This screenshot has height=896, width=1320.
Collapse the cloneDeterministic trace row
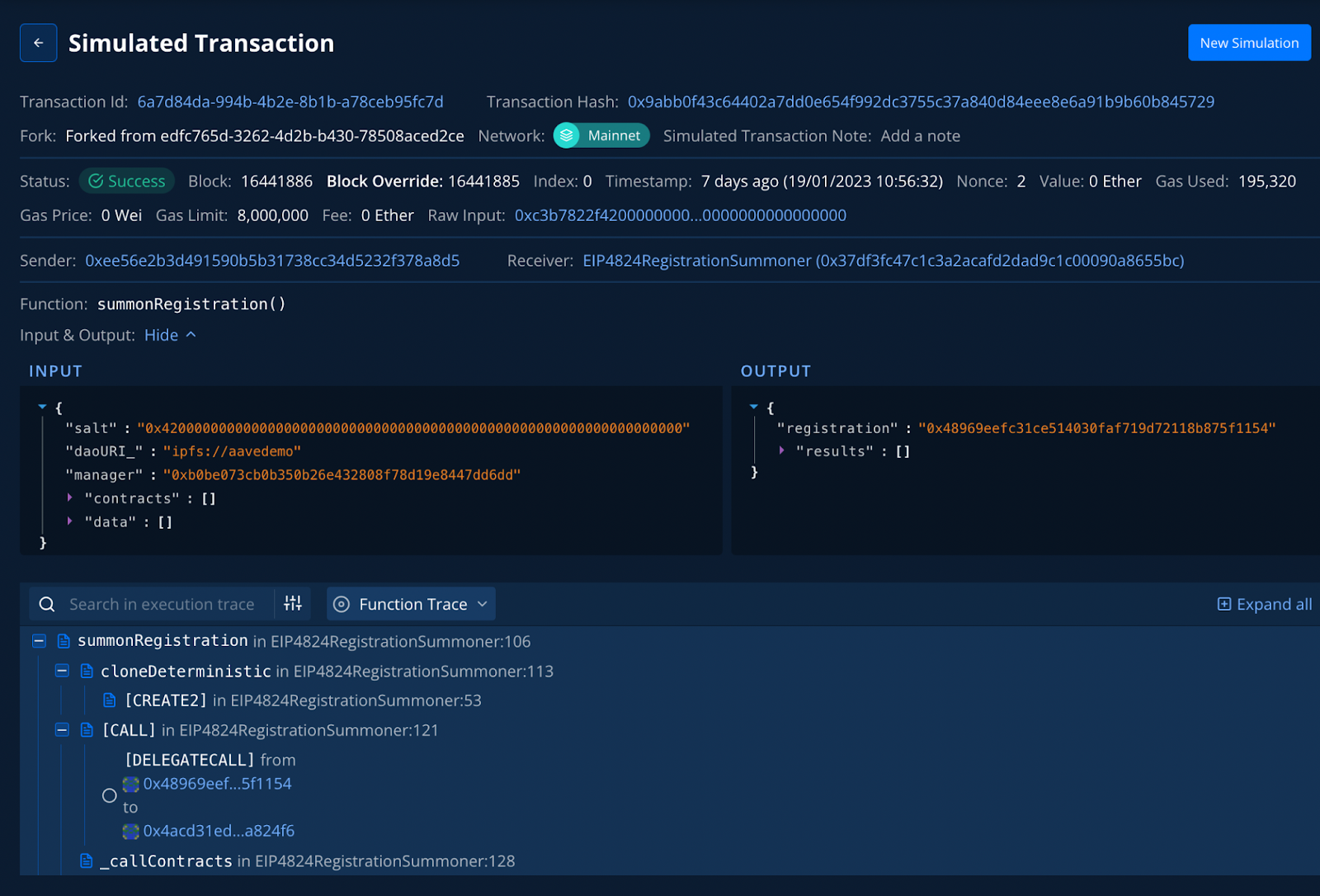point(62,671)
